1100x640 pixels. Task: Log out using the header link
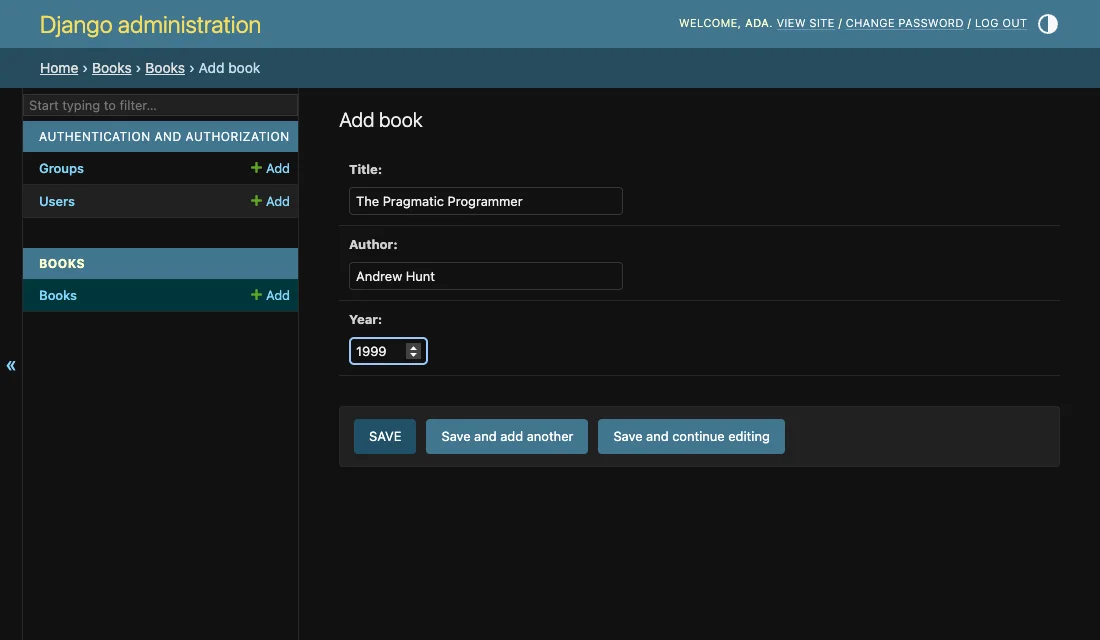tap(1000, 23)
